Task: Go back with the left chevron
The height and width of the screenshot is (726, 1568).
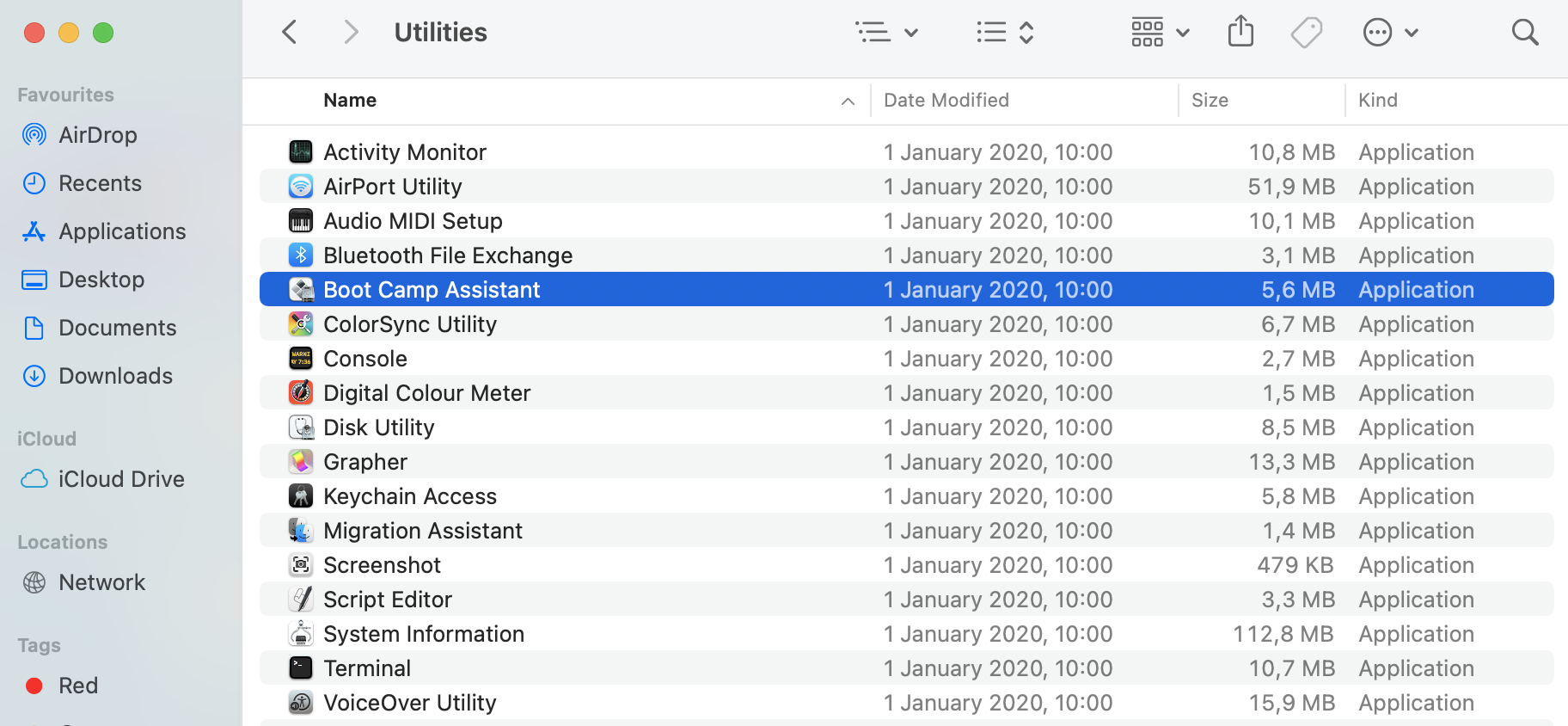Action: pyautogui.click(x=290, y=33)
